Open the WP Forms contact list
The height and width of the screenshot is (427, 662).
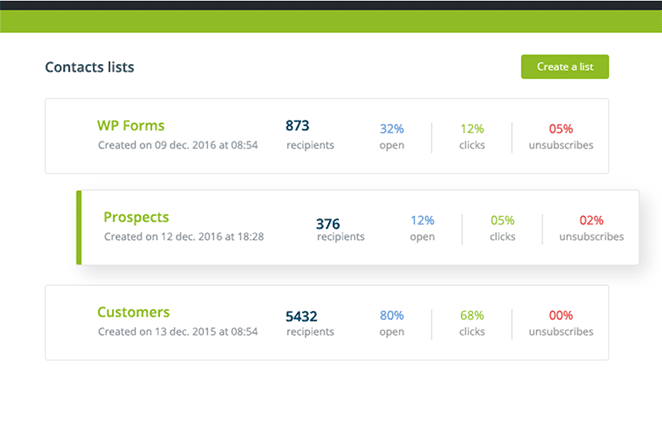pos(131,126)
